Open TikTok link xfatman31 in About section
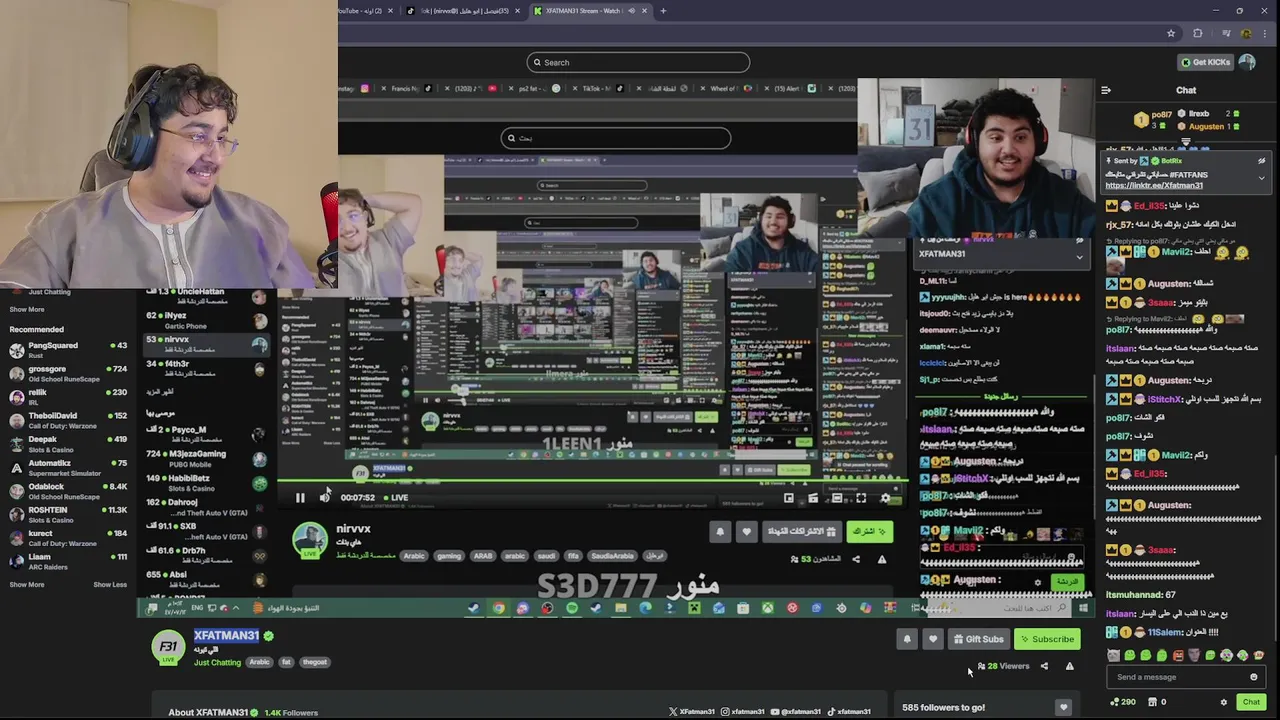The height and width of the screenshot is (720, 1280). click(850, 711)
